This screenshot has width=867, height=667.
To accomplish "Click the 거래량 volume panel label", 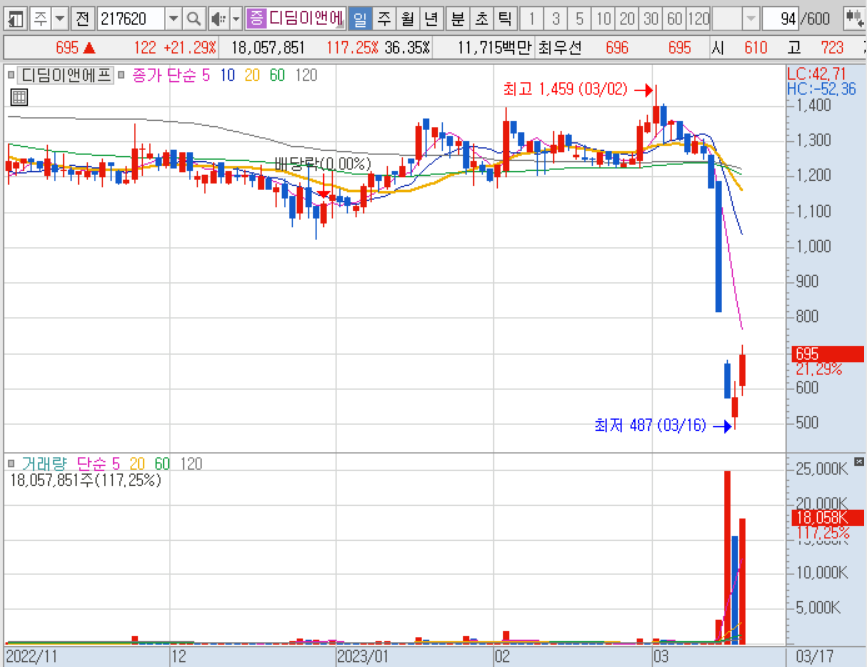I will (x=44, y=463).
